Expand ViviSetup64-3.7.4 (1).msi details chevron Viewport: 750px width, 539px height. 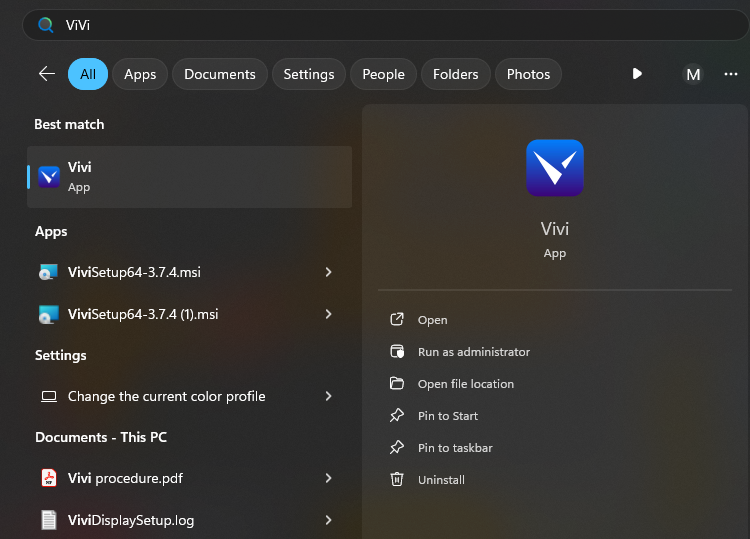[328, 314]
